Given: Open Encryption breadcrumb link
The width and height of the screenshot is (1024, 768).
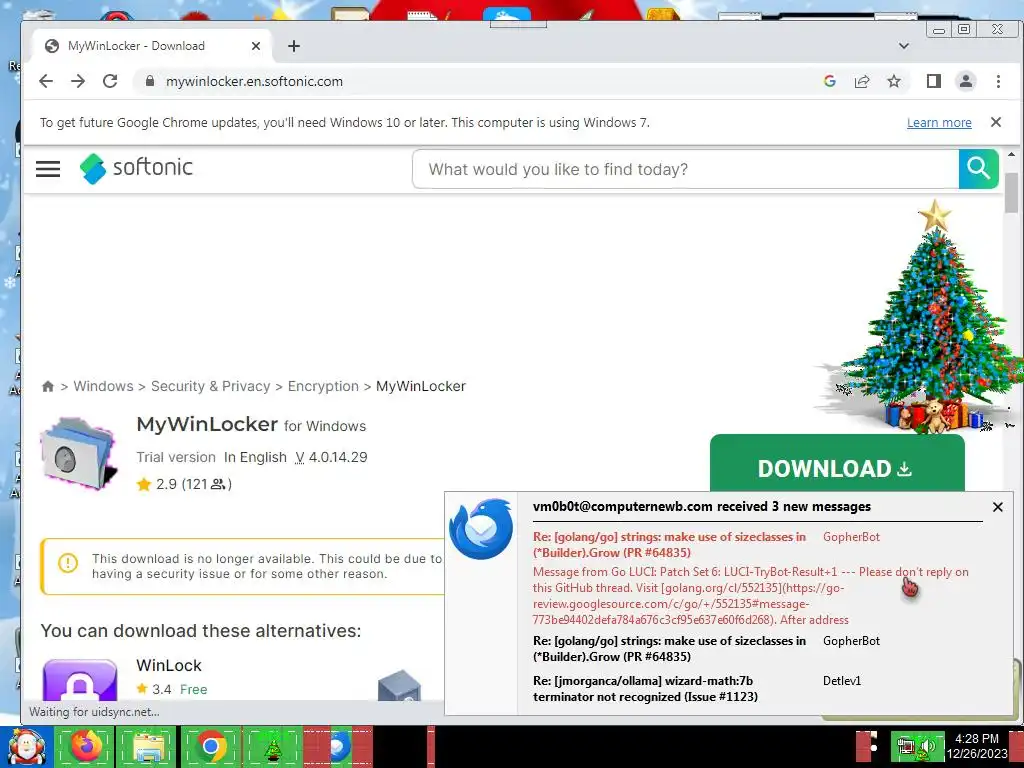Looking at the screenshot, I should (x=323, y=386).
